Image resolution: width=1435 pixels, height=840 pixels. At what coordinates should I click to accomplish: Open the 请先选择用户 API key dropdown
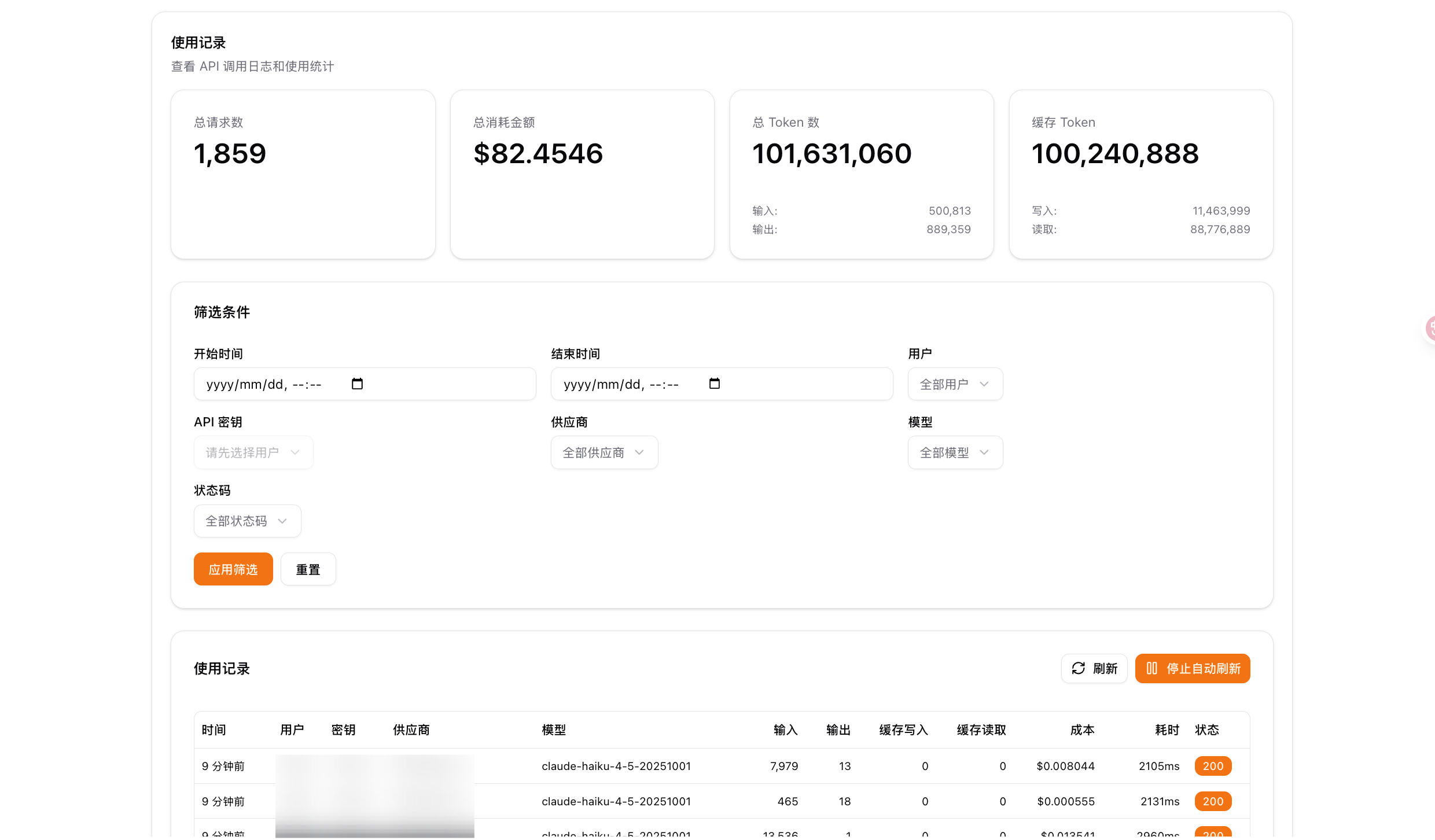click(253, 452)
